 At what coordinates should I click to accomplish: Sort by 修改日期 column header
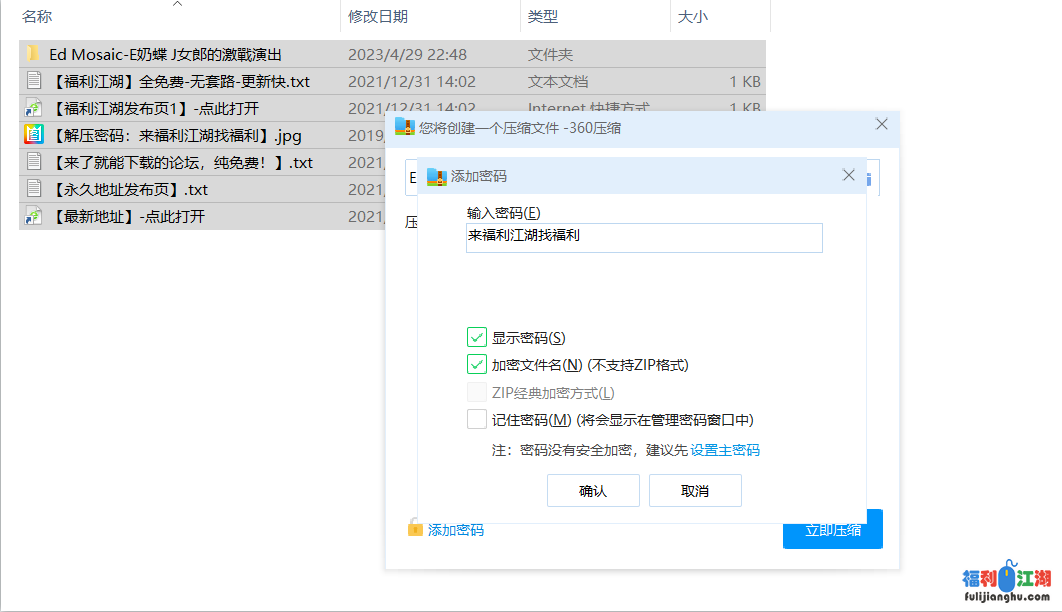pyautogui.click(x=378, y=17)
